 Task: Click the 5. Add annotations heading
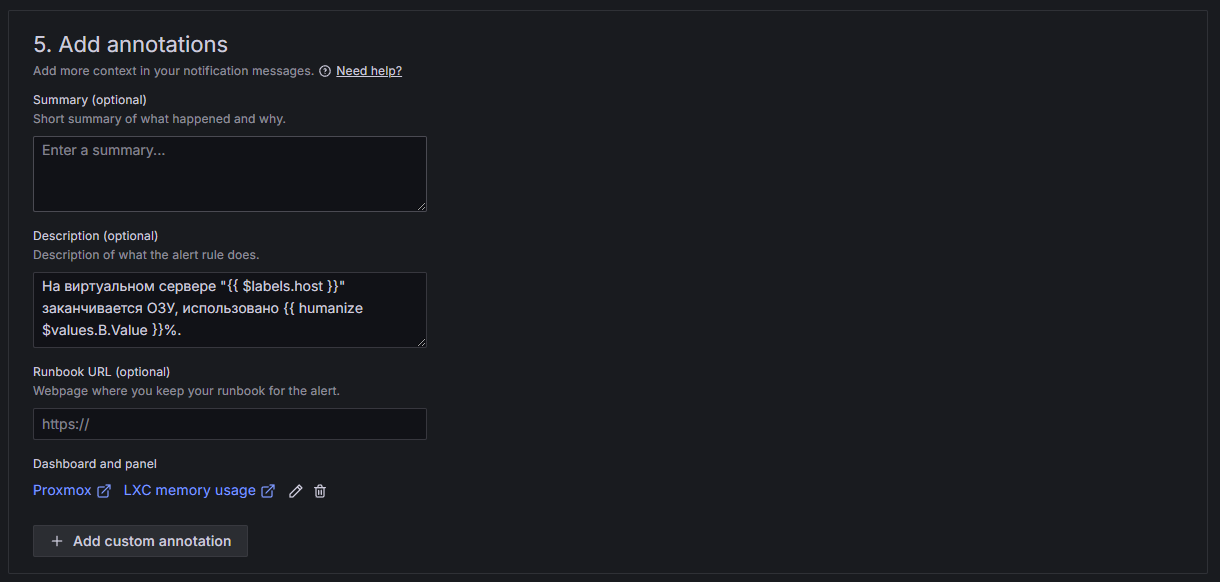tap(130, 44)
